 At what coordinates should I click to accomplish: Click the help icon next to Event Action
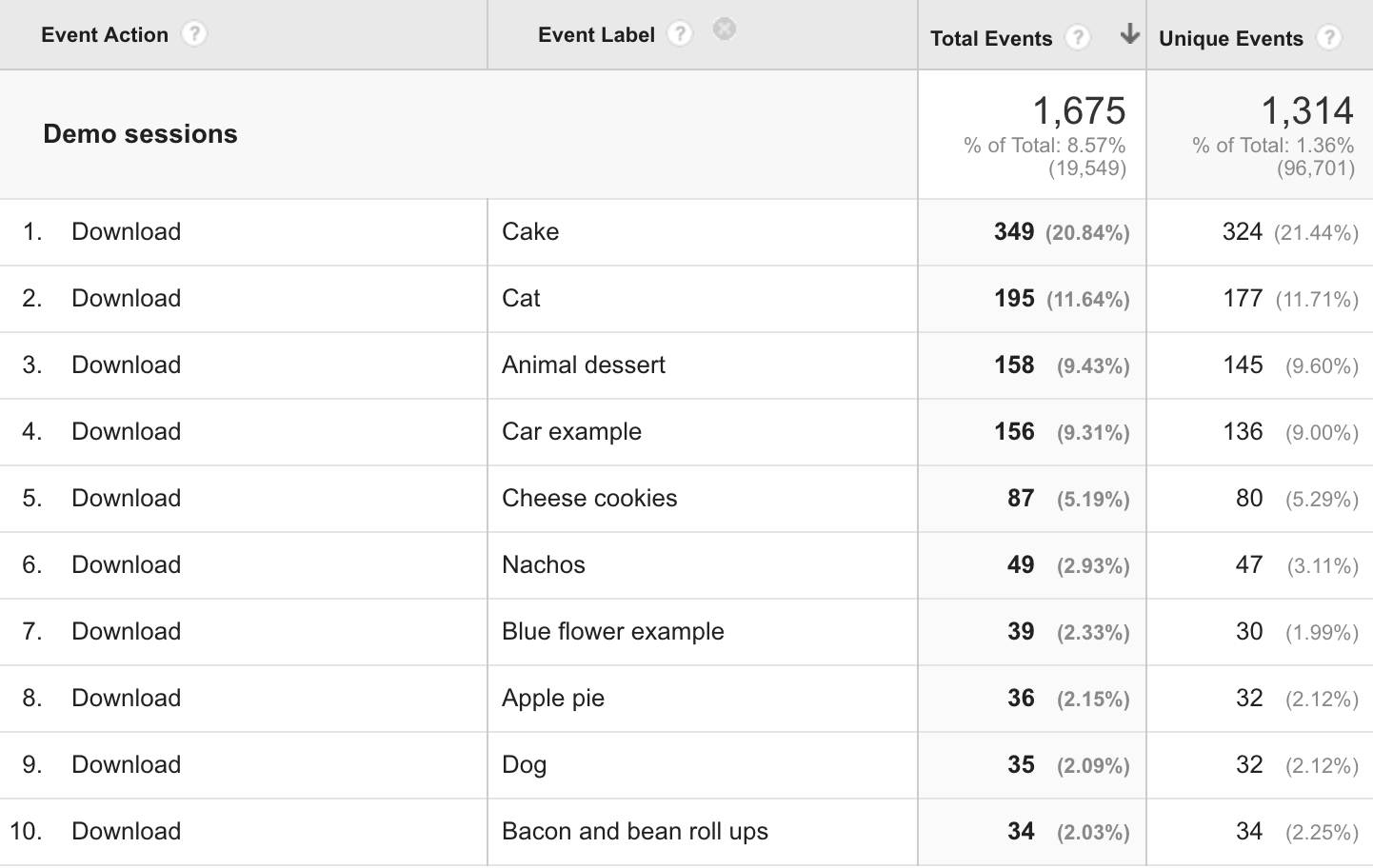coord(194,34)
